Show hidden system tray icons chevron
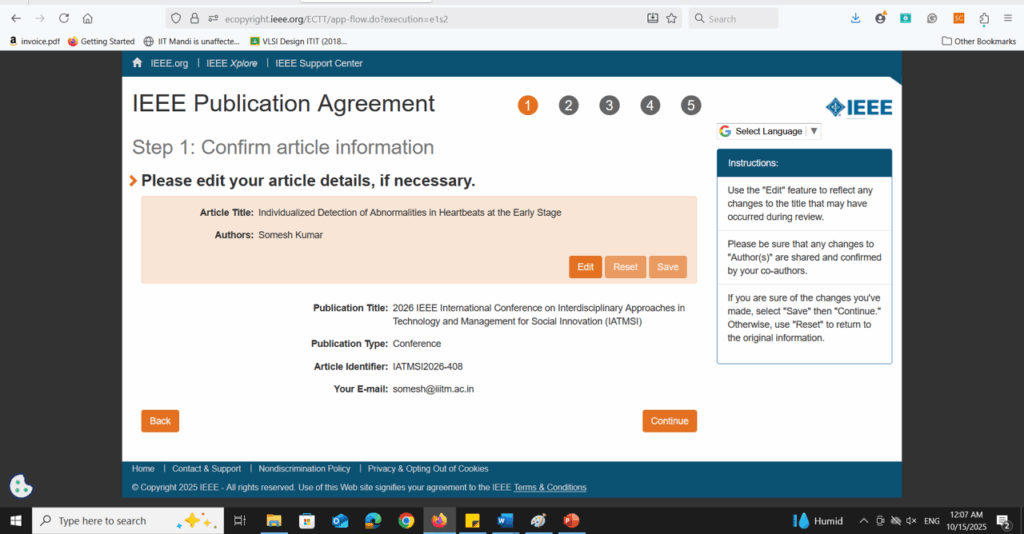 (862, 521)
